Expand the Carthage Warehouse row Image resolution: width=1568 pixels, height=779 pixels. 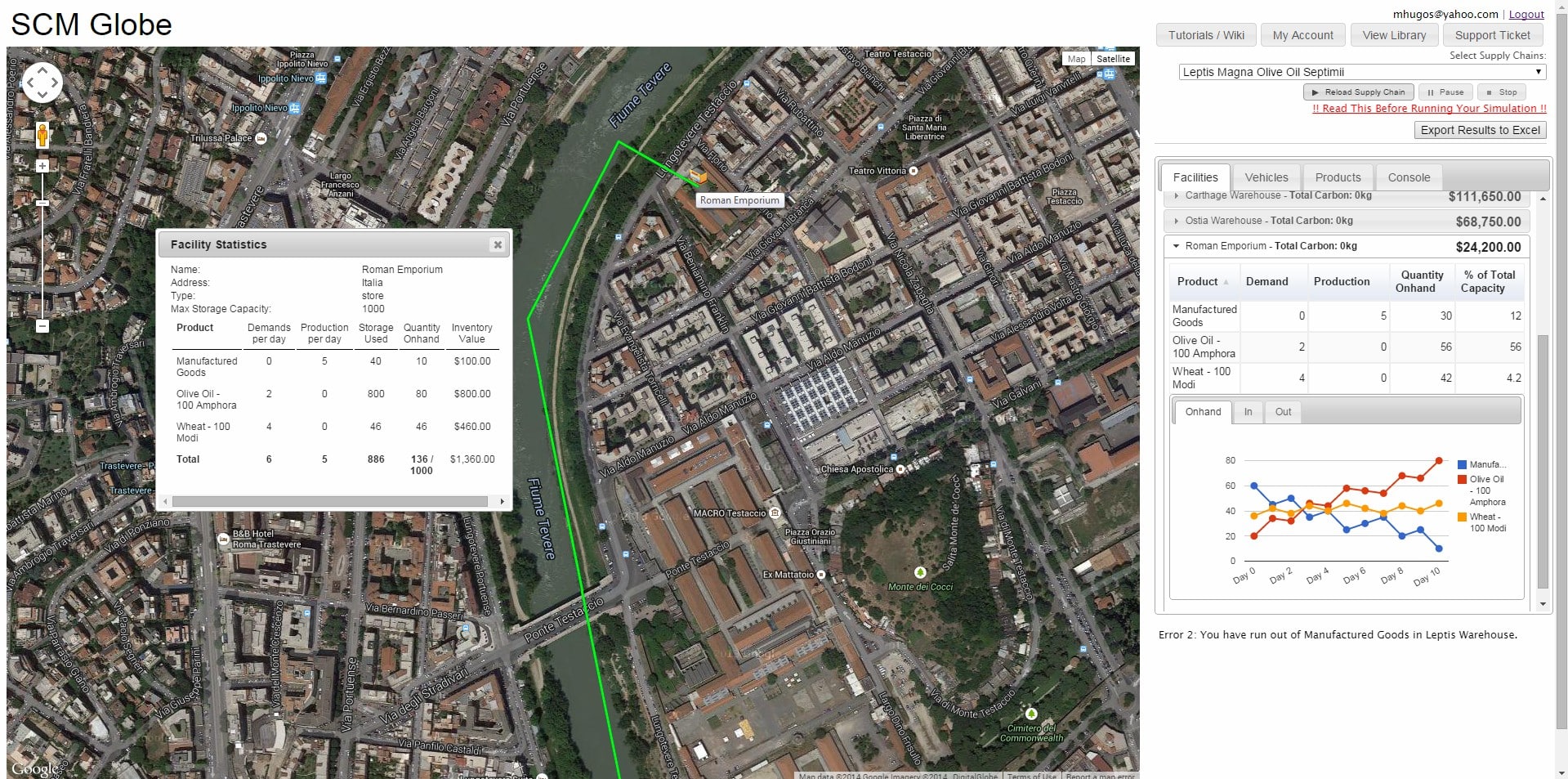pos(1346,196)
